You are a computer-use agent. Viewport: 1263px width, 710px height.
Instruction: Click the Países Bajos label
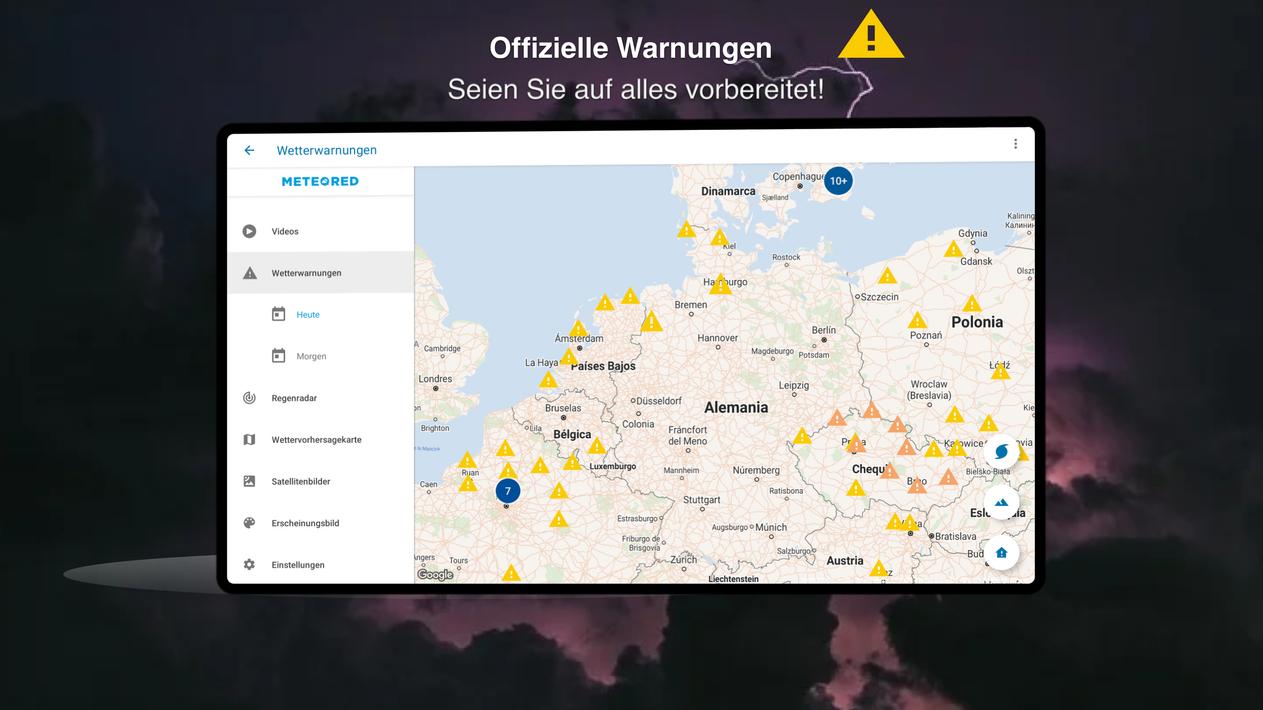point(603,366)
